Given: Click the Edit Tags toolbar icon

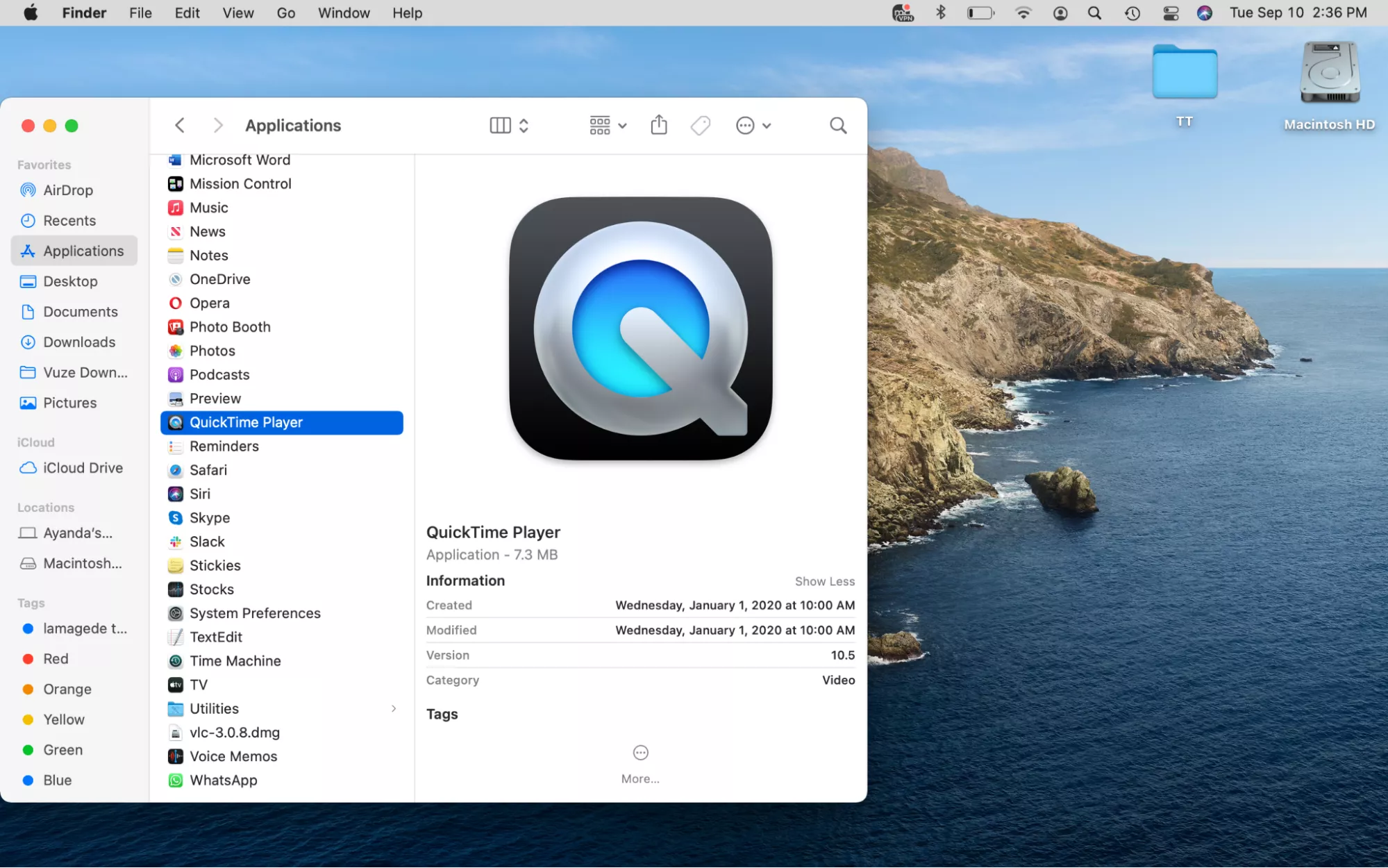Looking at the screenshot, I should (700, 126).
